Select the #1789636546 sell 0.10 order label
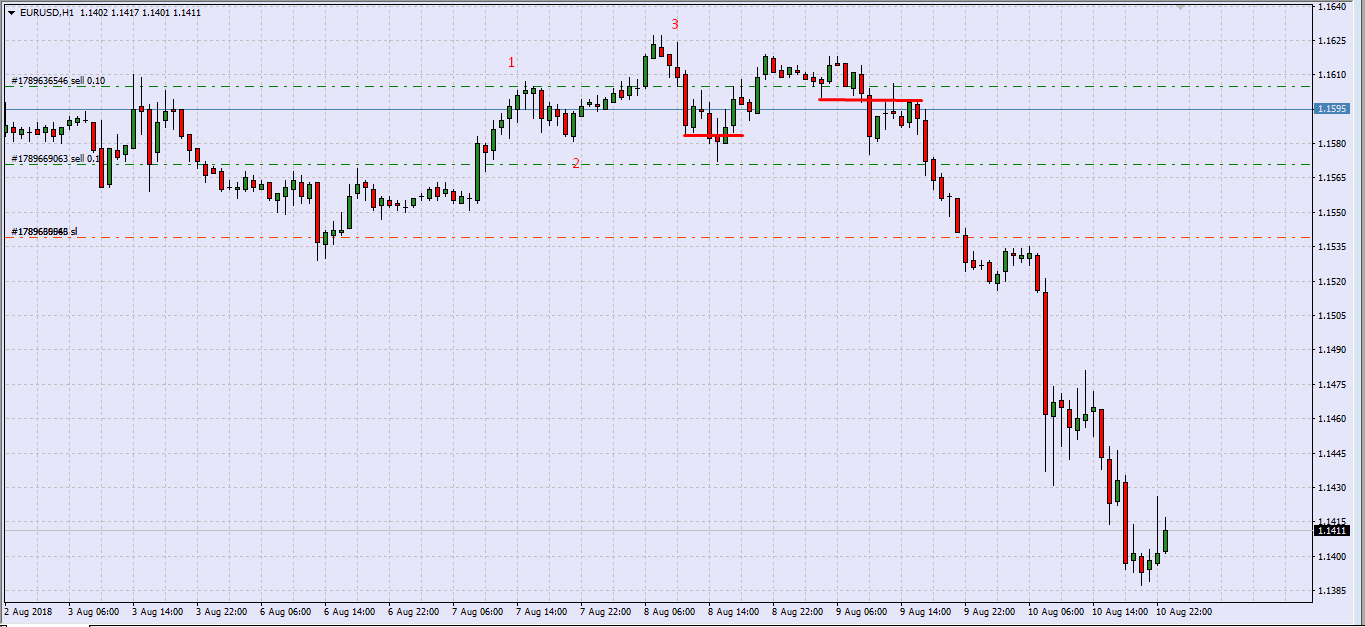Image resolution: width=1365 pixels, height=627 pixels. pos(58,80)
